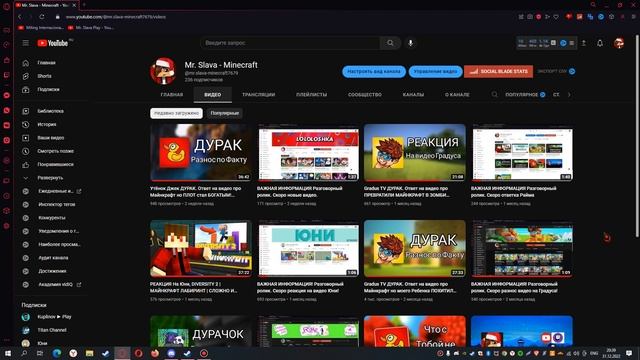Open the account avatar menu
This screenshot has height=360, width=640.
619,43
